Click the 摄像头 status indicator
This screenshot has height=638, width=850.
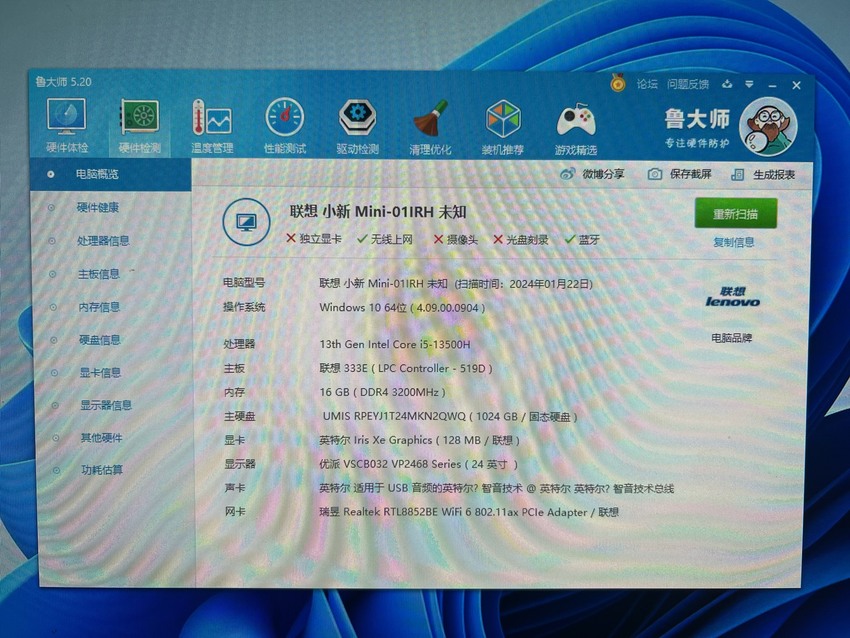coord(455,239)
